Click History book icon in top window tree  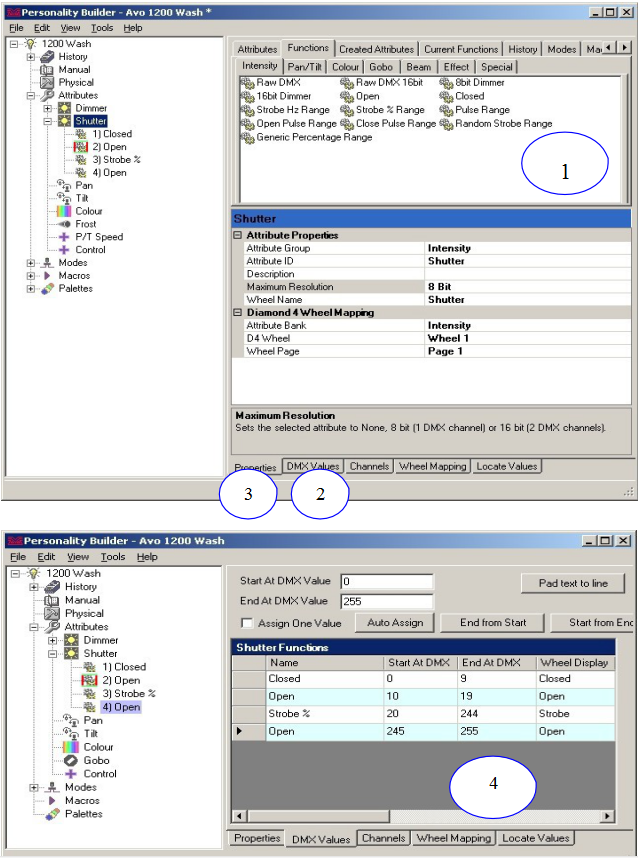(x=48, y=56)
